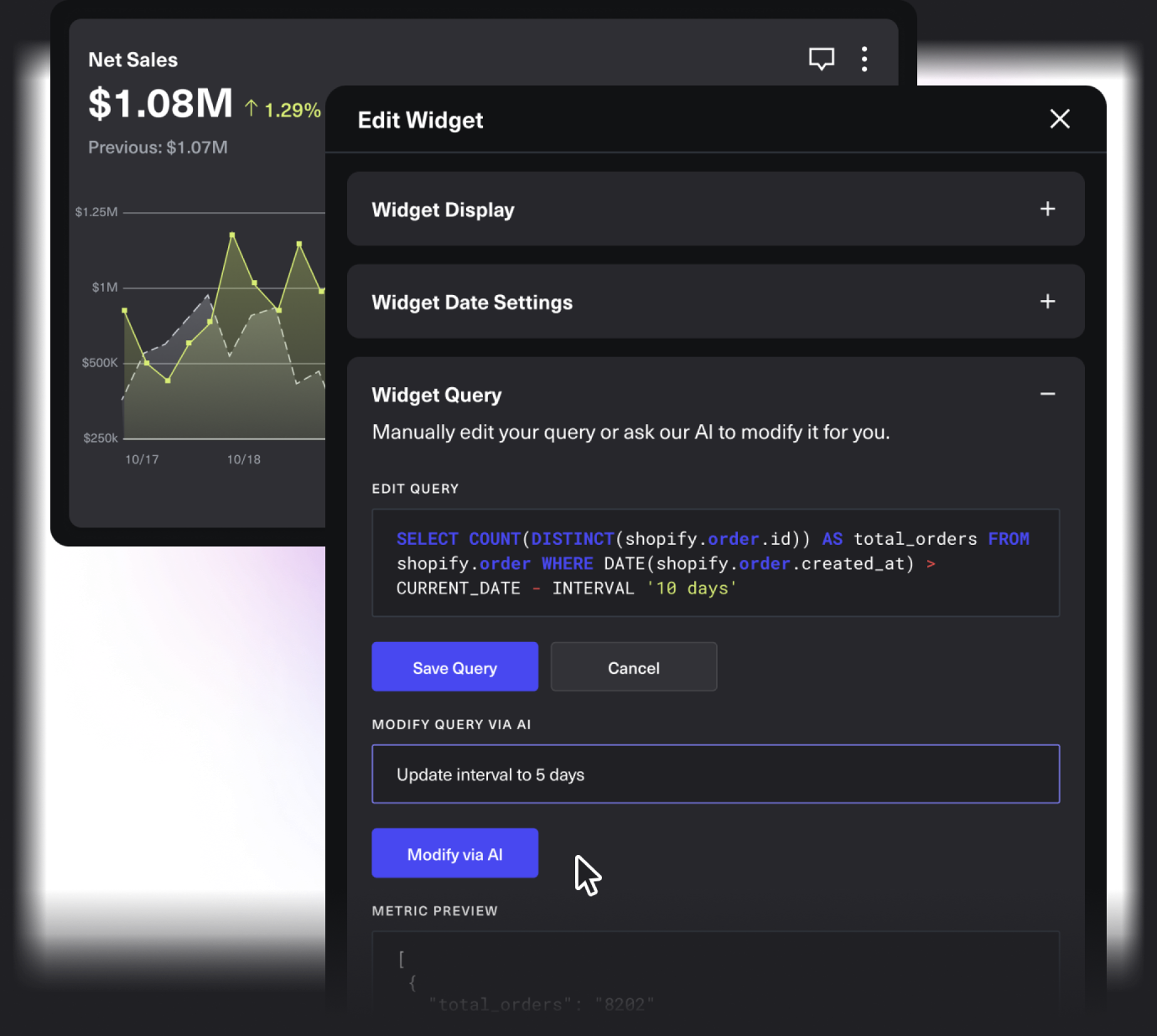Viewport: 1157px width, 1036px height.
Task: Click the $1.08M Net Sales value
Action: point(161,104)
